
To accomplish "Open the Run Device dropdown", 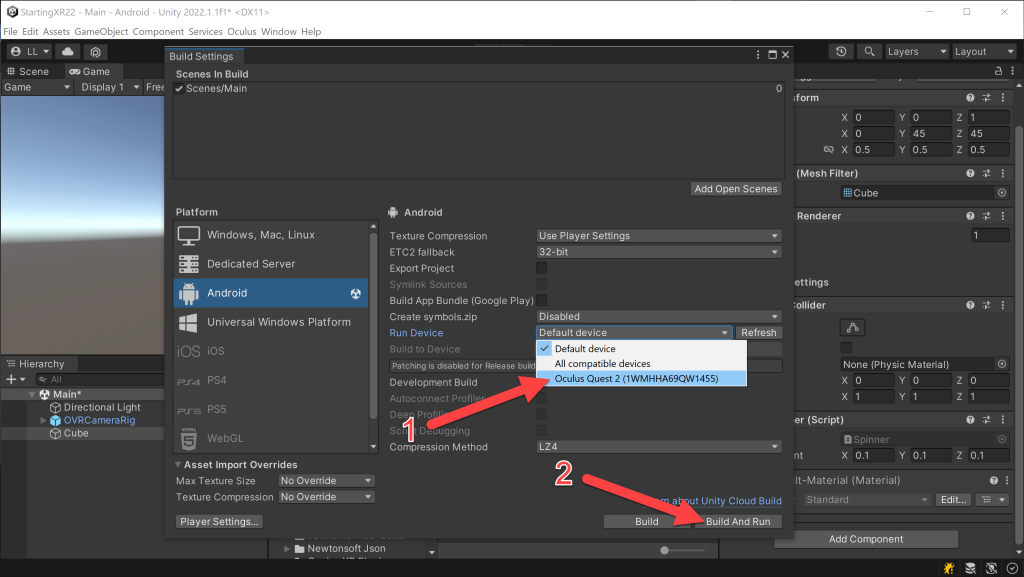I will pyautogui.click(x=633, y=333).
